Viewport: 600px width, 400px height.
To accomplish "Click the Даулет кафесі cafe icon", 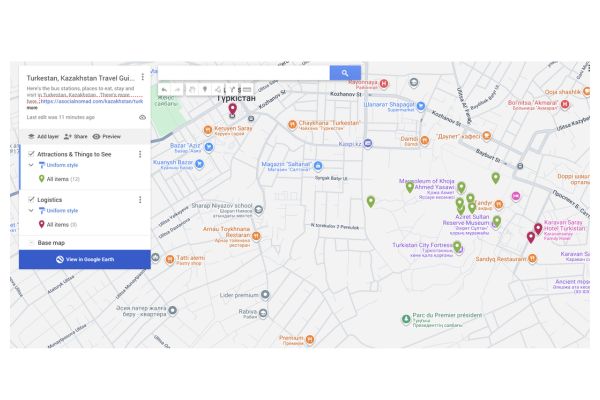I will (x=486, y=136).
